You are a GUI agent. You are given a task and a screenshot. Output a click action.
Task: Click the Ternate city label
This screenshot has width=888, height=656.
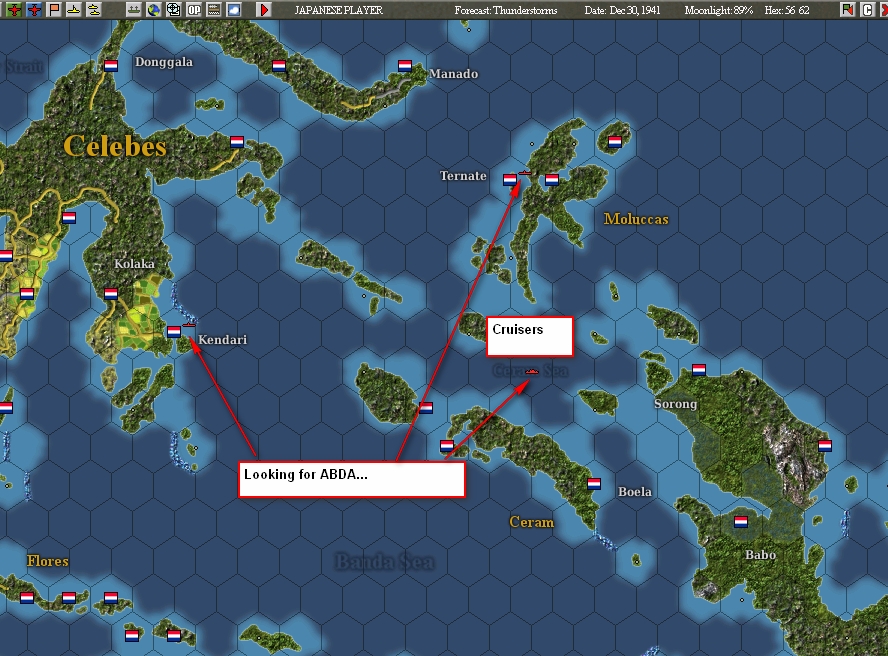463,176
